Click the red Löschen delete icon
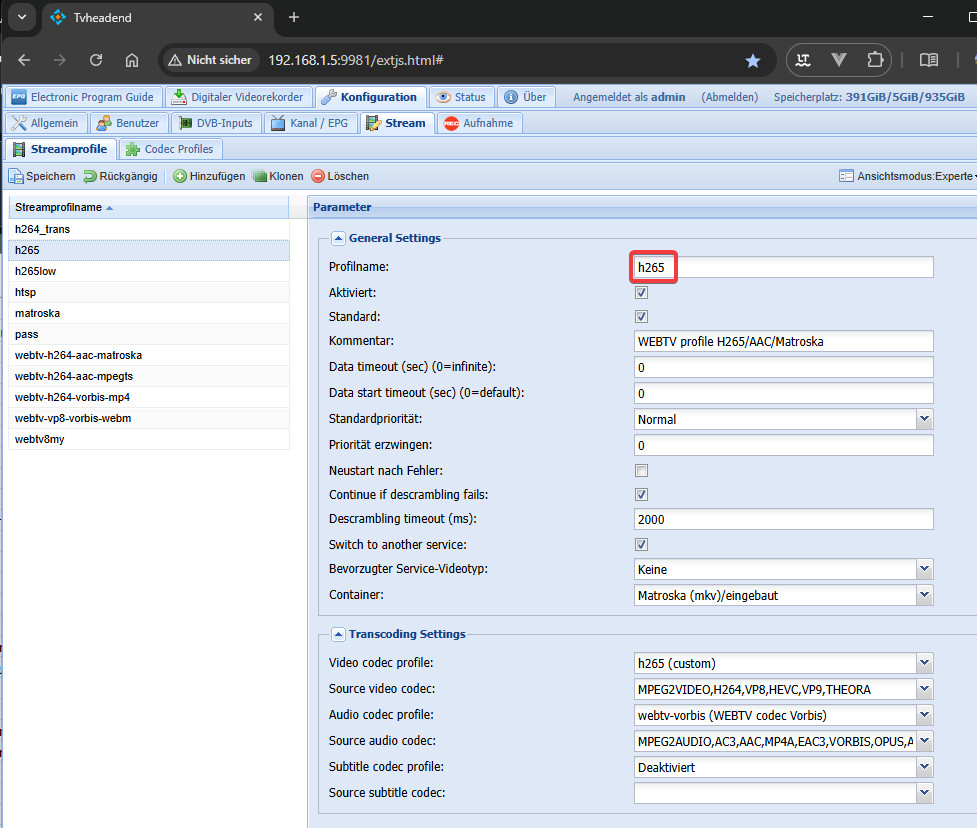Image resolution: width=977 pixels, height=828 pixels. 318,176
